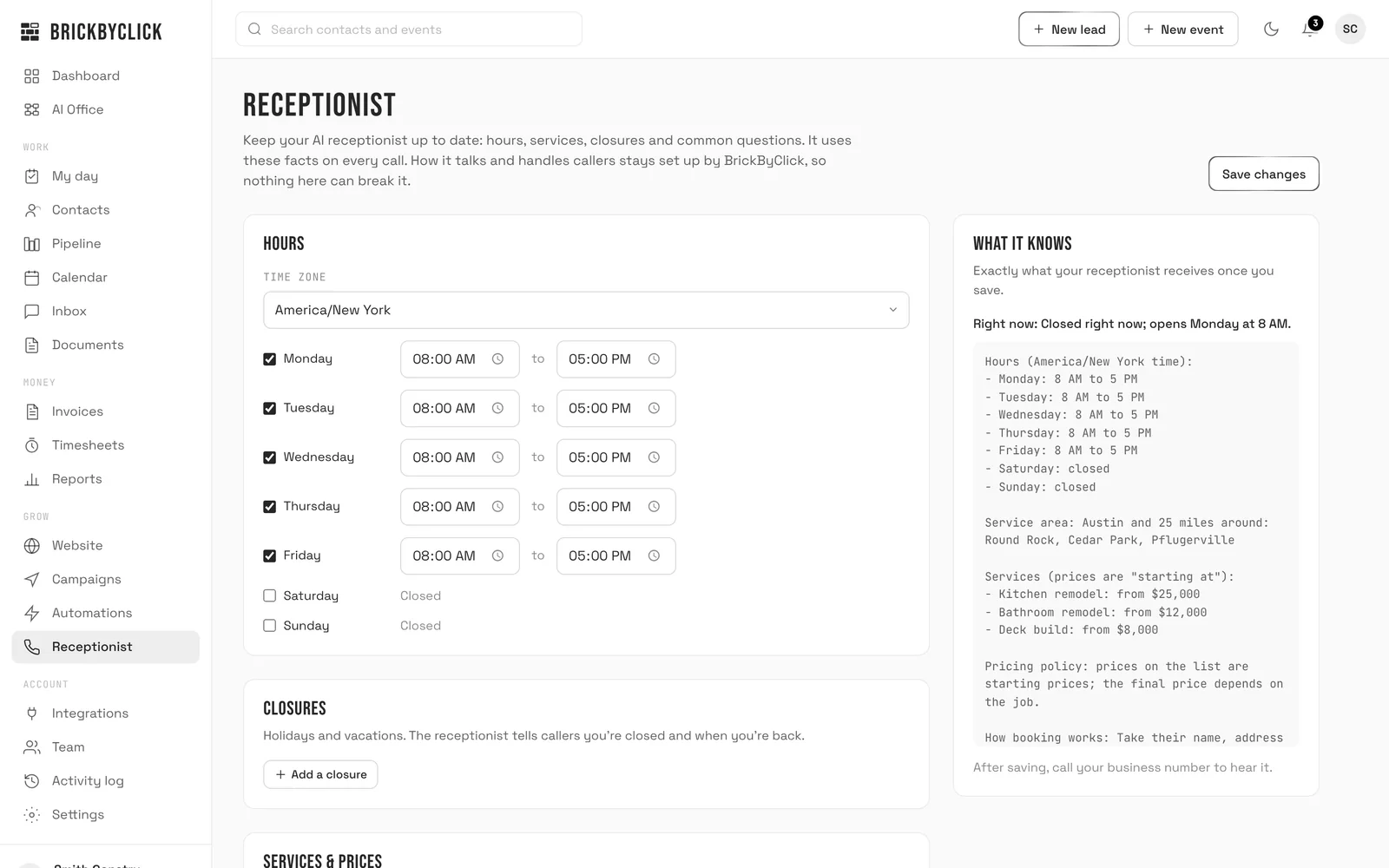Open Activity log in sidebar

pos(106,781)
